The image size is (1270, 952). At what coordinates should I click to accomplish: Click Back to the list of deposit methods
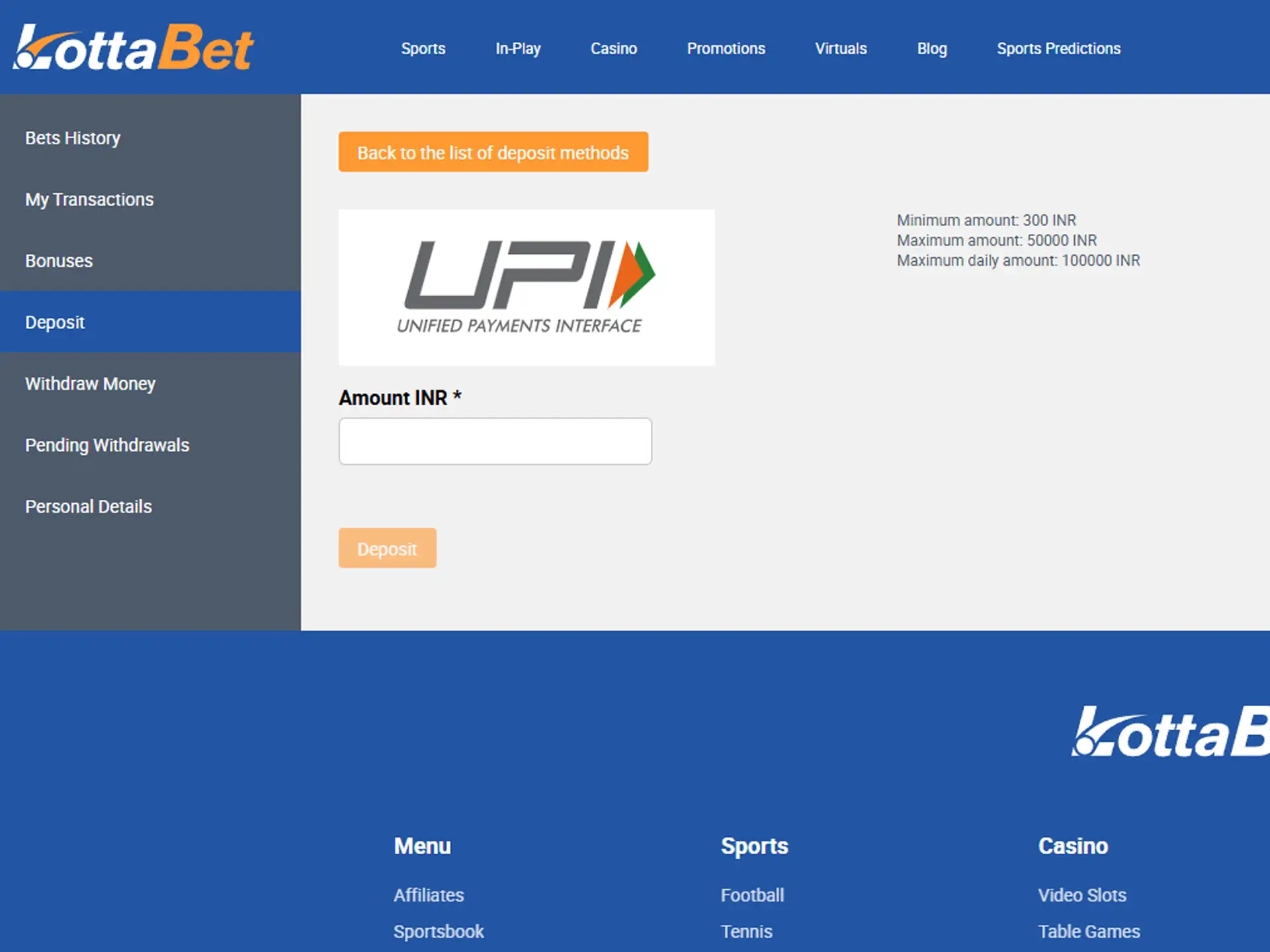point(492,152)
